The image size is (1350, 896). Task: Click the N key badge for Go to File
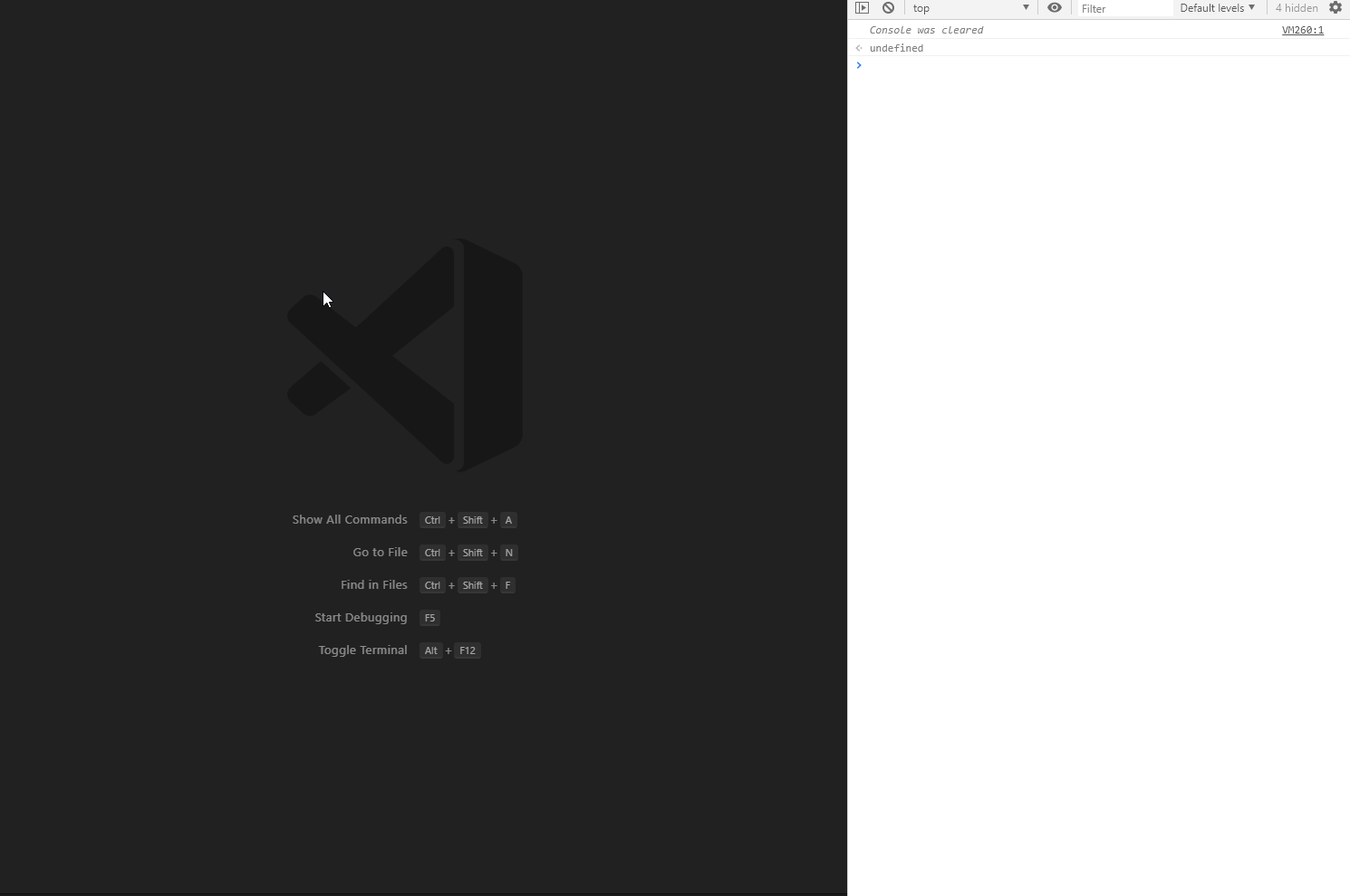[x=508, y=553]
